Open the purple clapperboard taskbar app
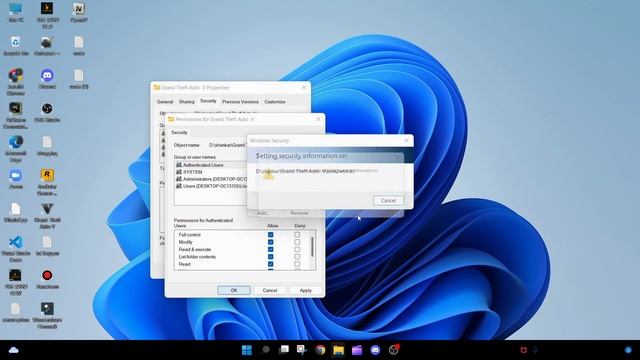 357,350
